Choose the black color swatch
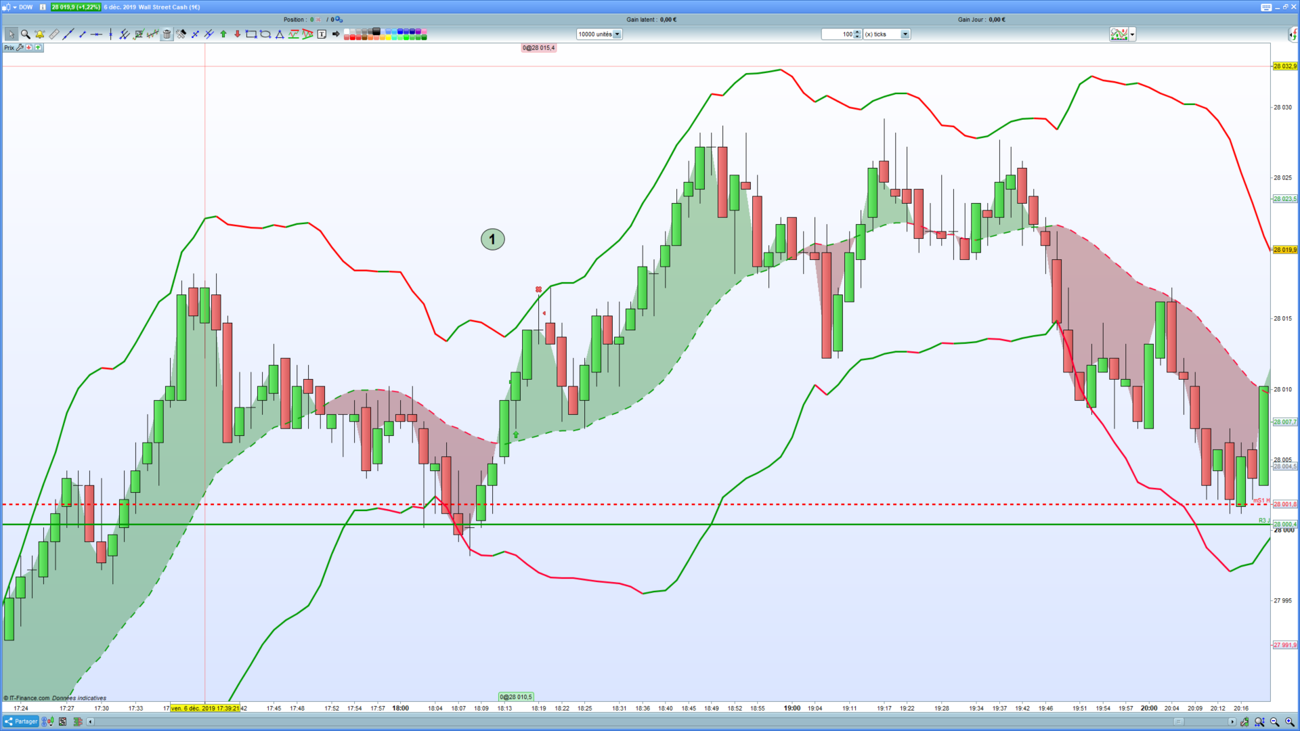Image resolution: width=1300 pixels, height=731 pixels. [376, 31]
